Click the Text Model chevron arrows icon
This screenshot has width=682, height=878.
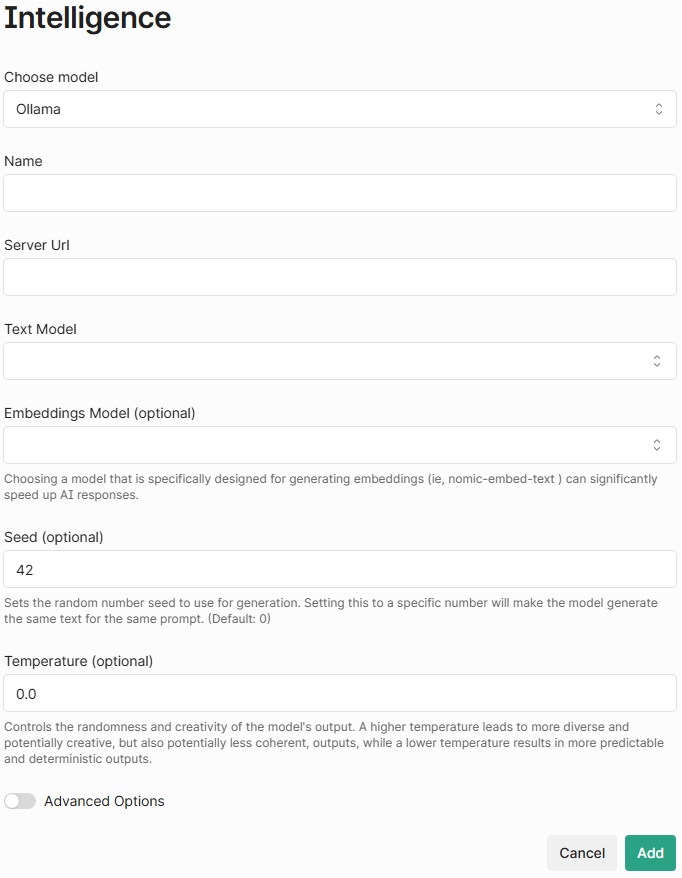coord(658,361)
